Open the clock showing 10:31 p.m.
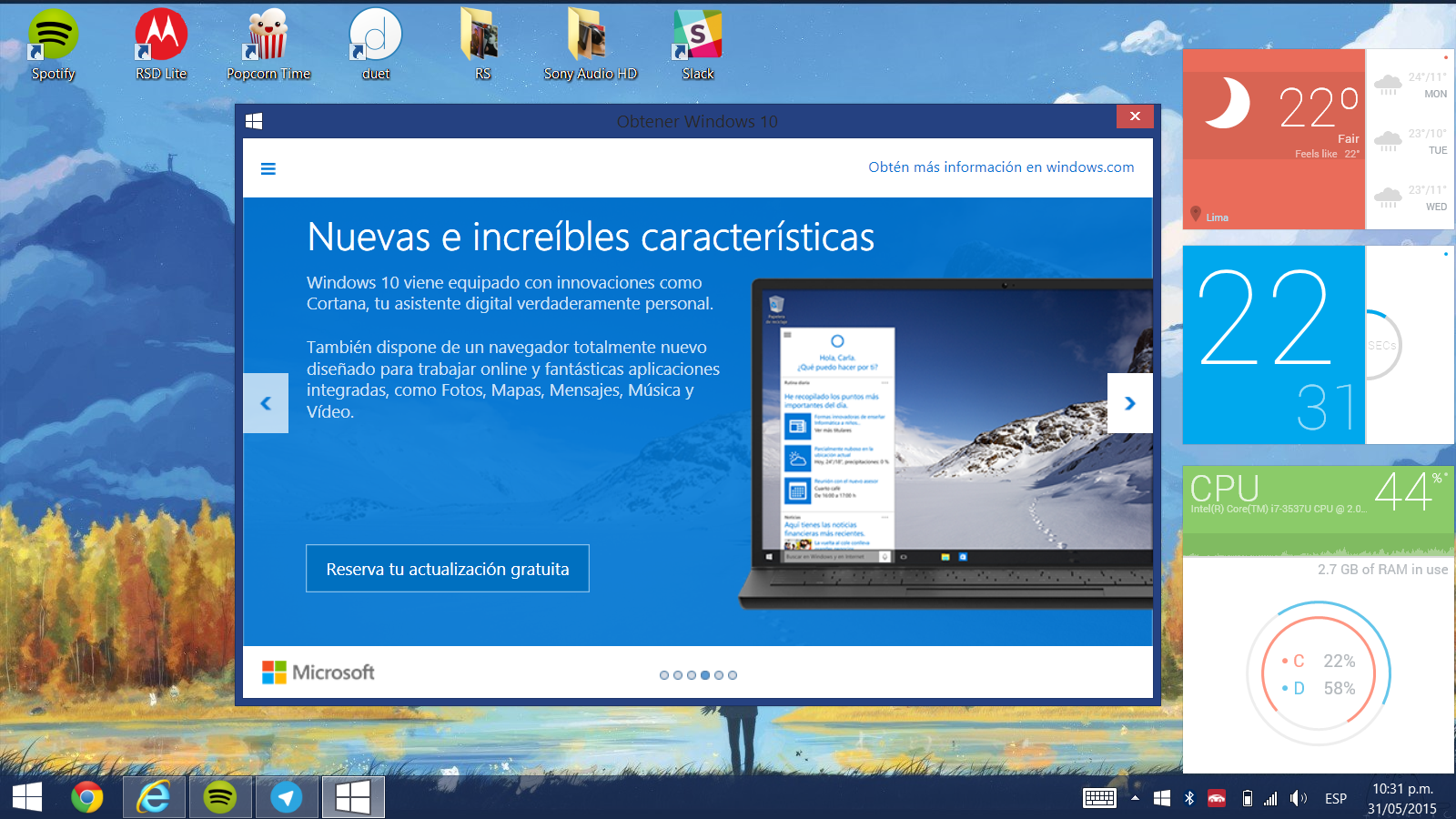 tap(1402, 798)
